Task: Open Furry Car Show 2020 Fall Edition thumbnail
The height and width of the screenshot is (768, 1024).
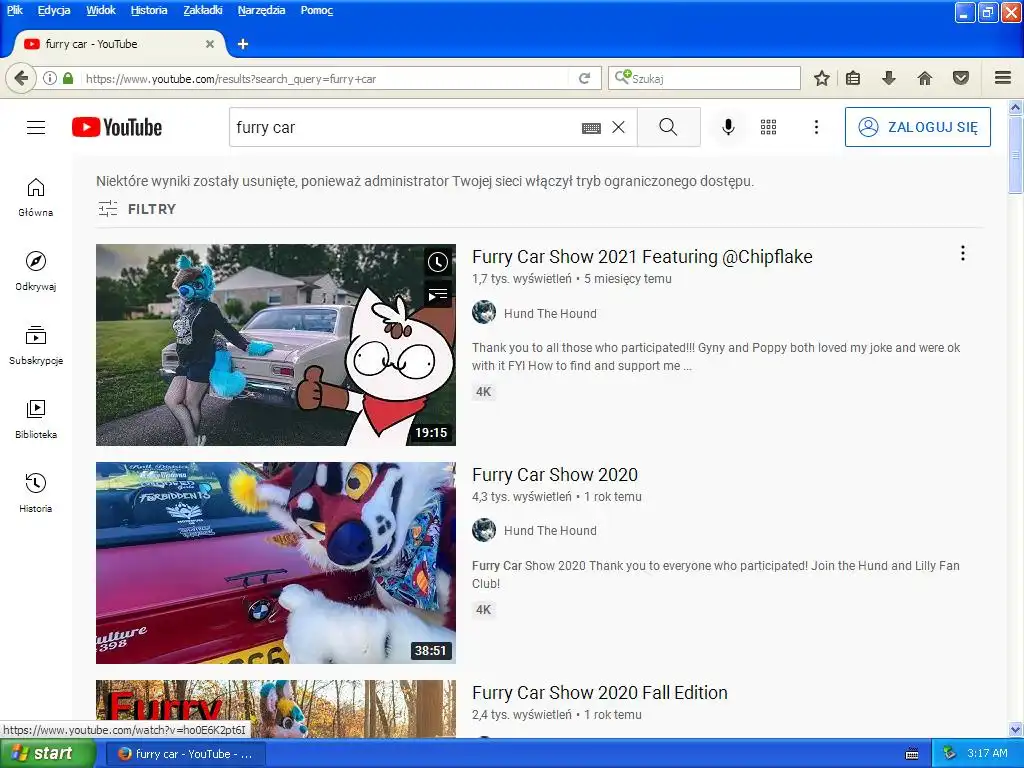Action: [276, 709]
